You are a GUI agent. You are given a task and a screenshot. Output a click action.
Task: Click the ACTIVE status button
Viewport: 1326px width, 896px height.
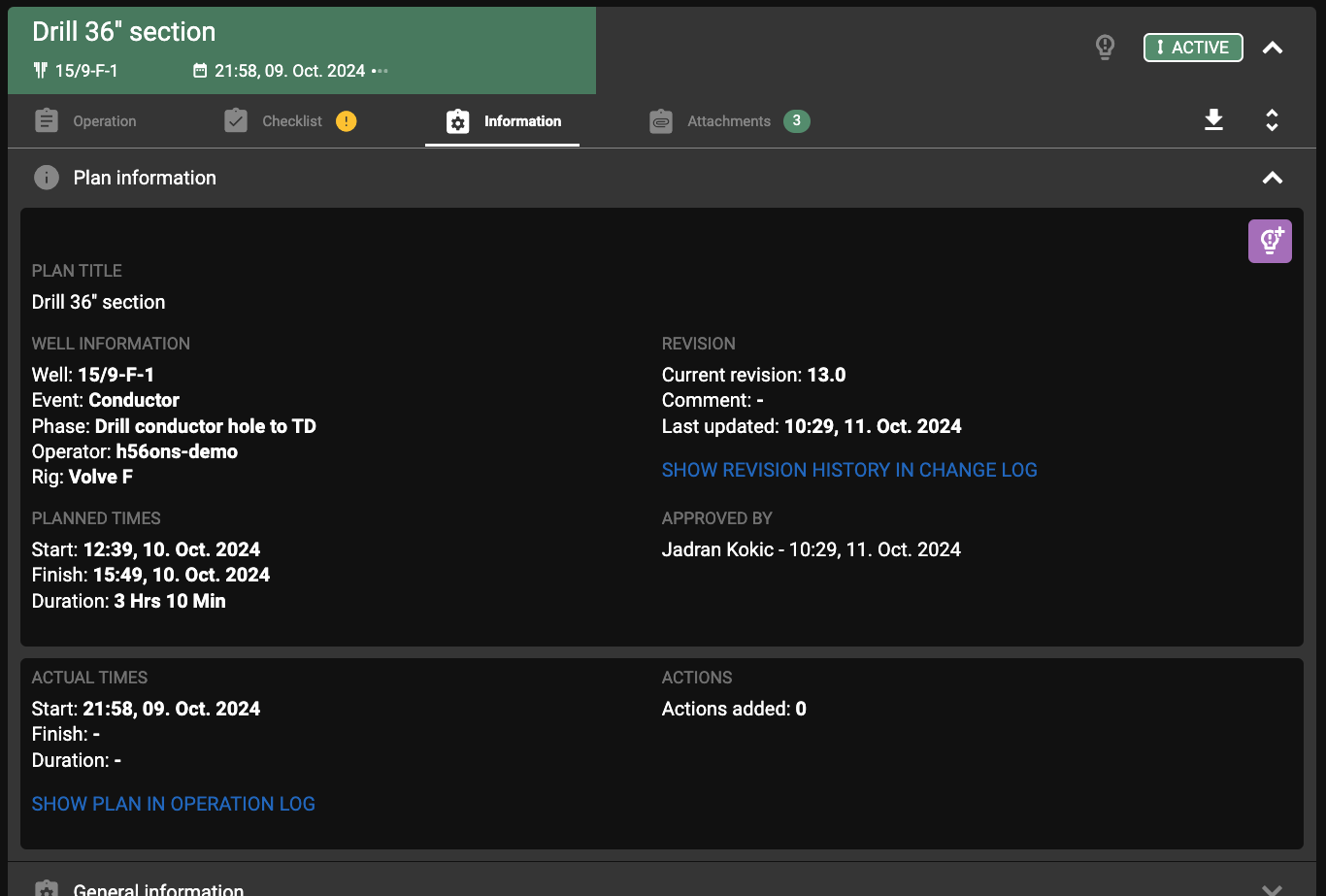click(1192, 47)
